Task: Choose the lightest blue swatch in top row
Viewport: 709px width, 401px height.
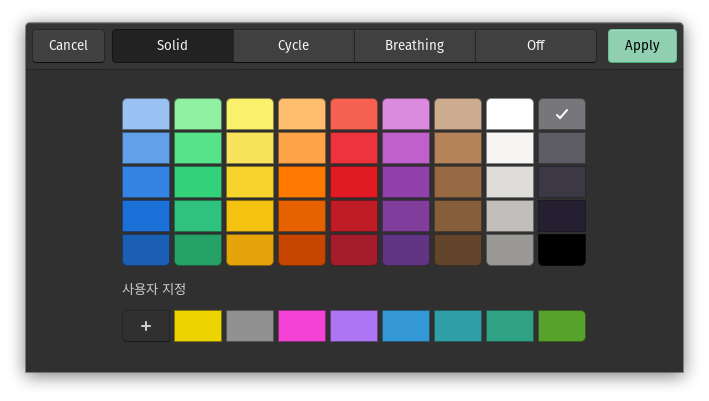Action: click(x=146, y=114)
